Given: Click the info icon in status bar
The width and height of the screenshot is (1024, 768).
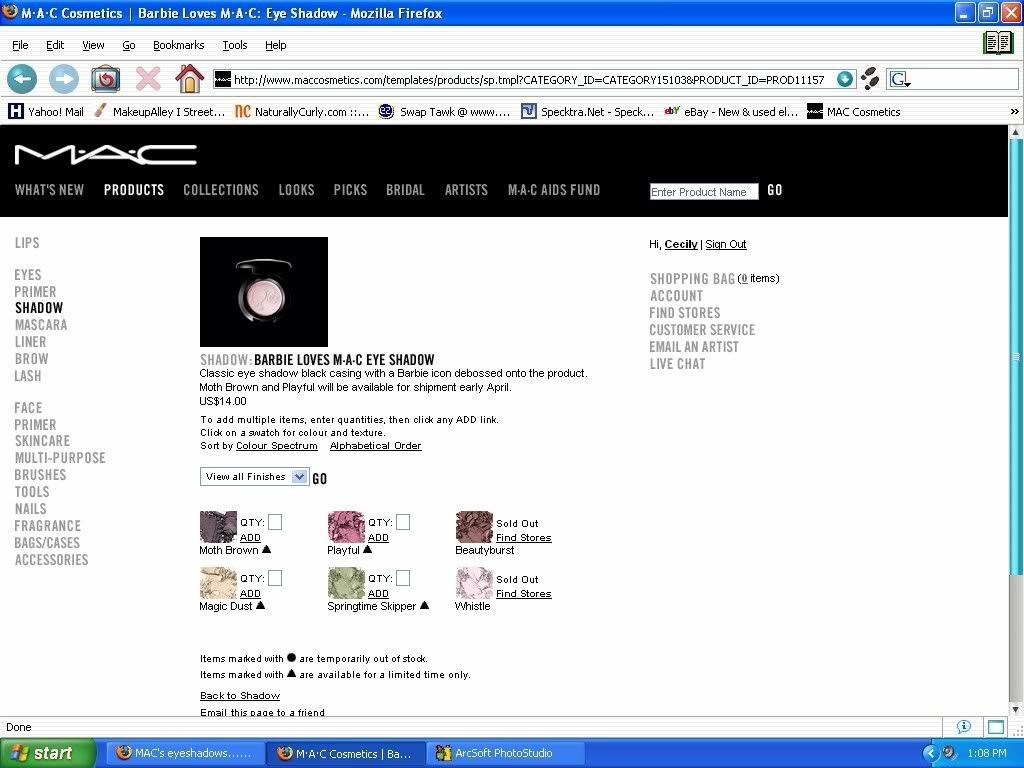Looking at the screenshot, I should [963, 726].
